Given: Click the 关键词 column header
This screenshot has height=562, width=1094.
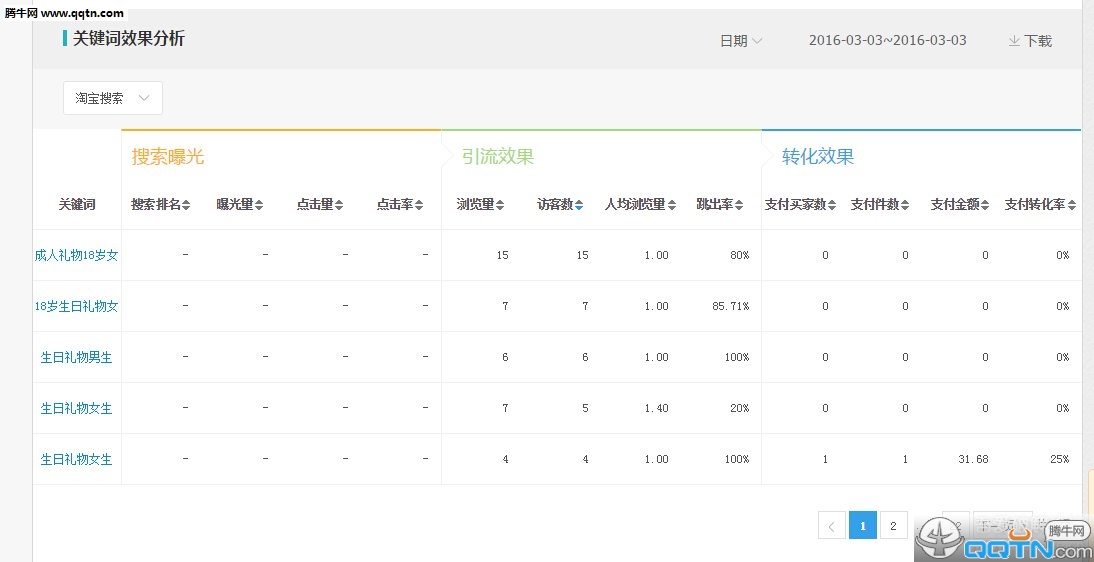Looking at the screenshot, I should point(77,205).
